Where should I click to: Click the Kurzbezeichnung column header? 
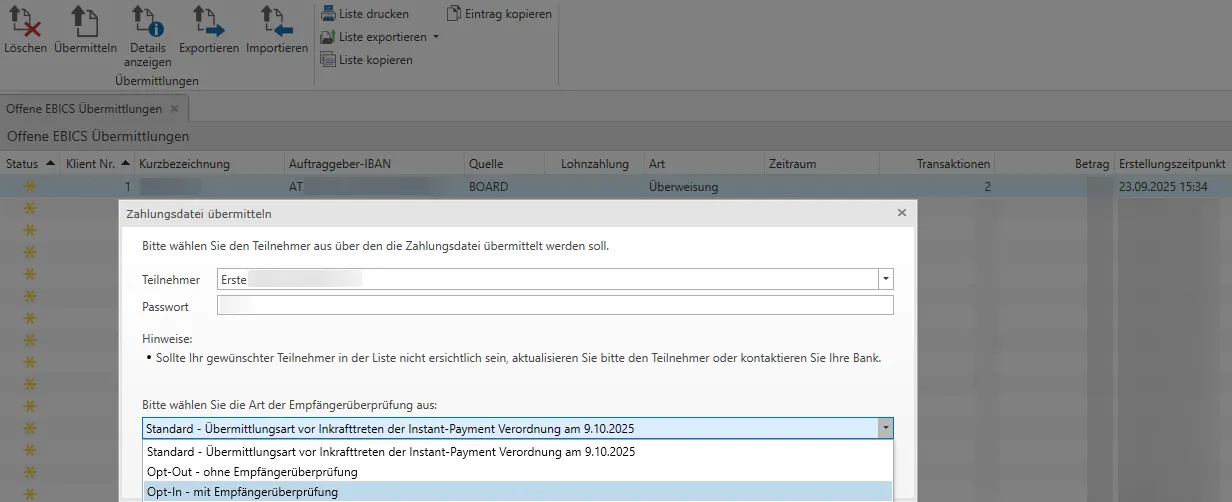coord(209,163)
